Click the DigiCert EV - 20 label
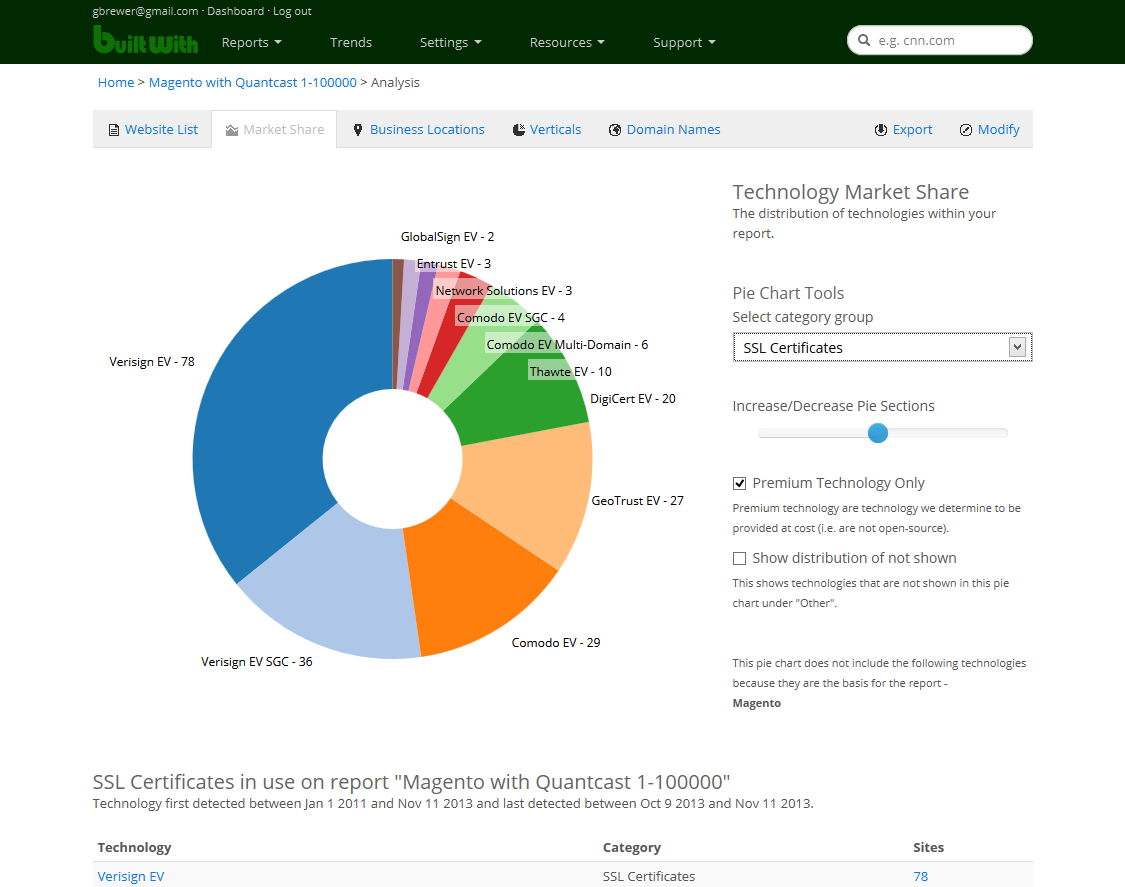Screen dimensions: 1125x887 pyautogui.click(x=633, y=399)
